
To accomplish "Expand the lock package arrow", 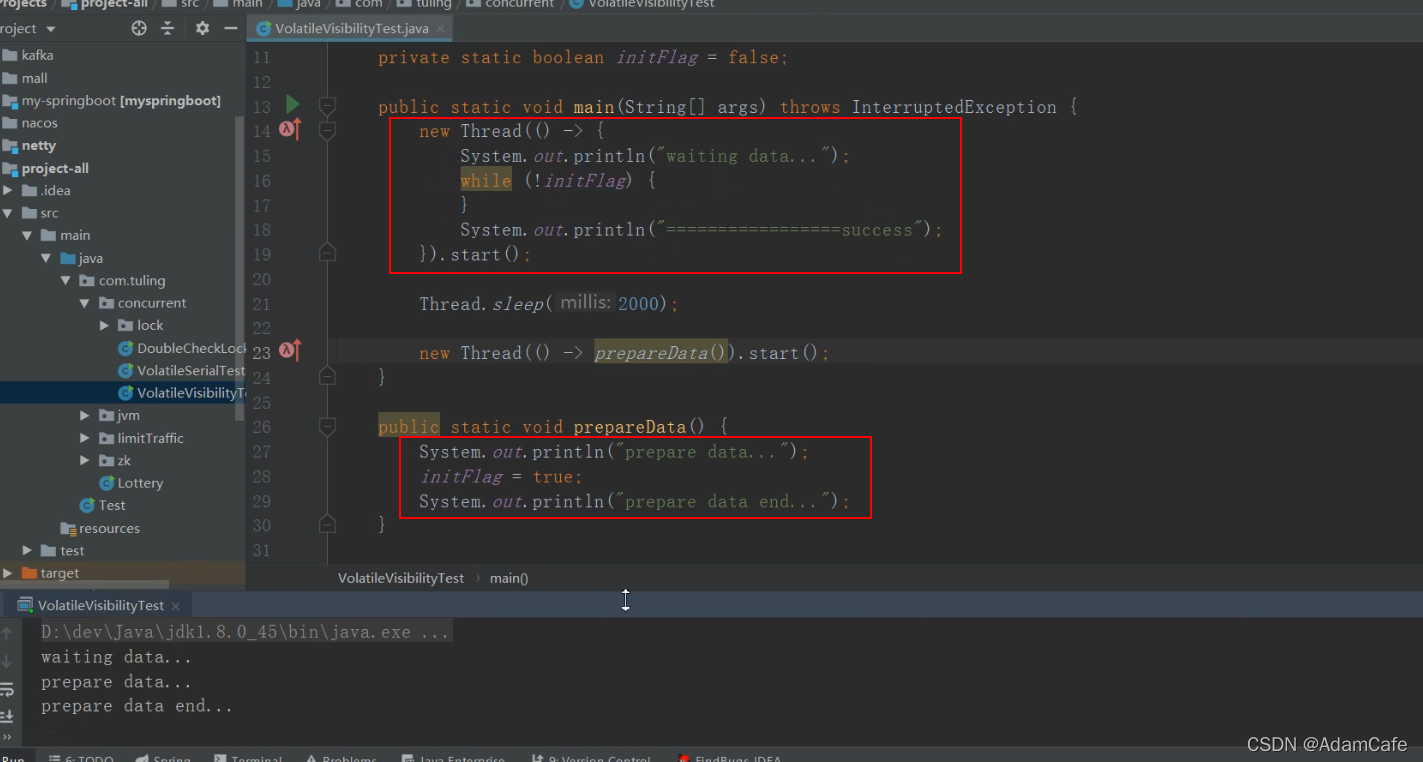I will [105, 325].
